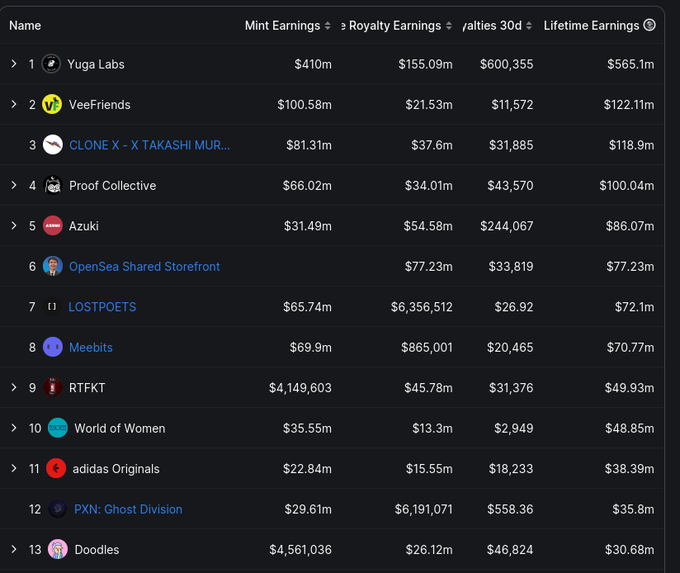Click the $565.1m lifetime earnings value
680x573 pixels.
tap(630, 64)
